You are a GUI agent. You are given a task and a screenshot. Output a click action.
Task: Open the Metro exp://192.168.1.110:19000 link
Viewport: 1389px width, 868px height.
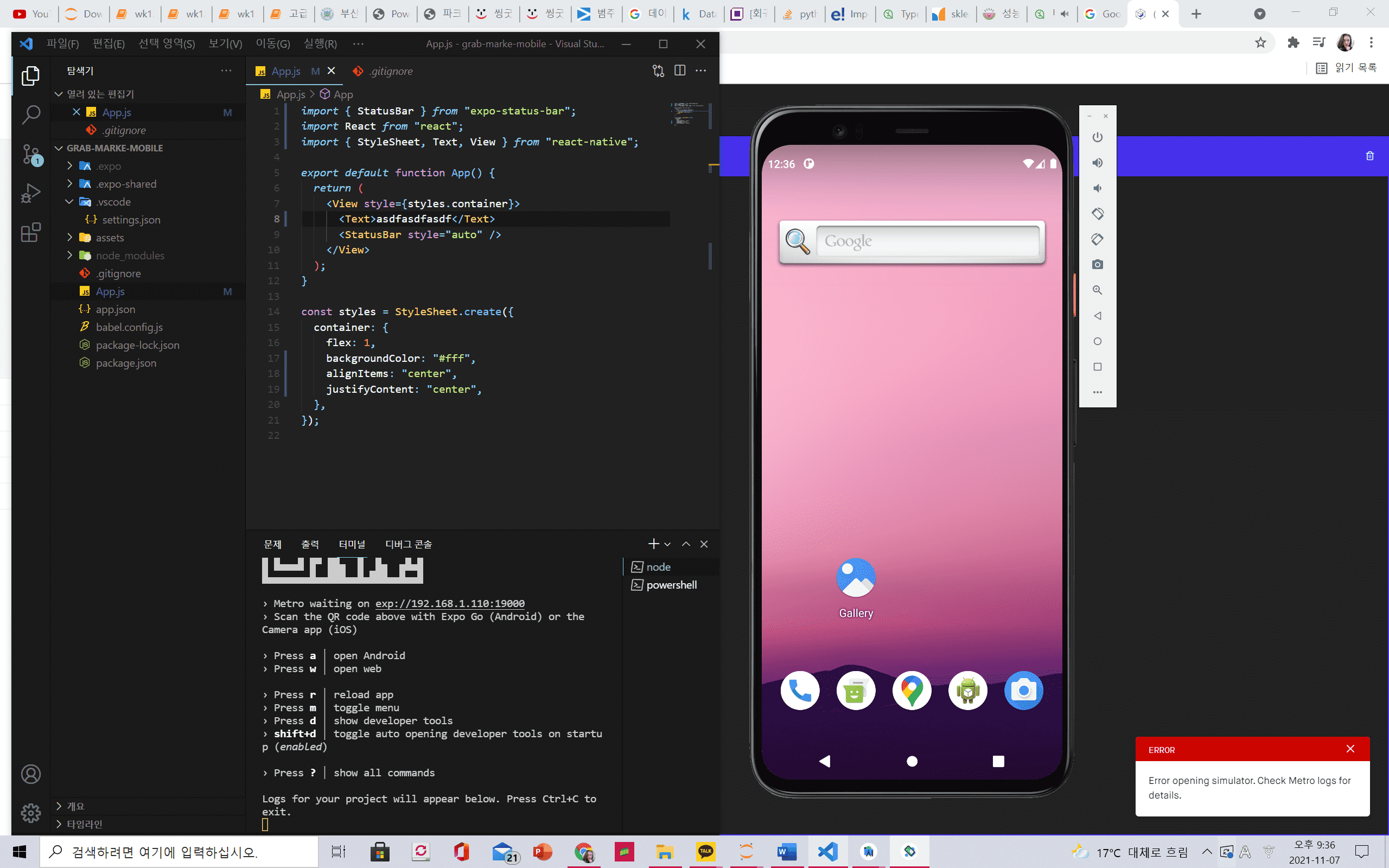449,603
